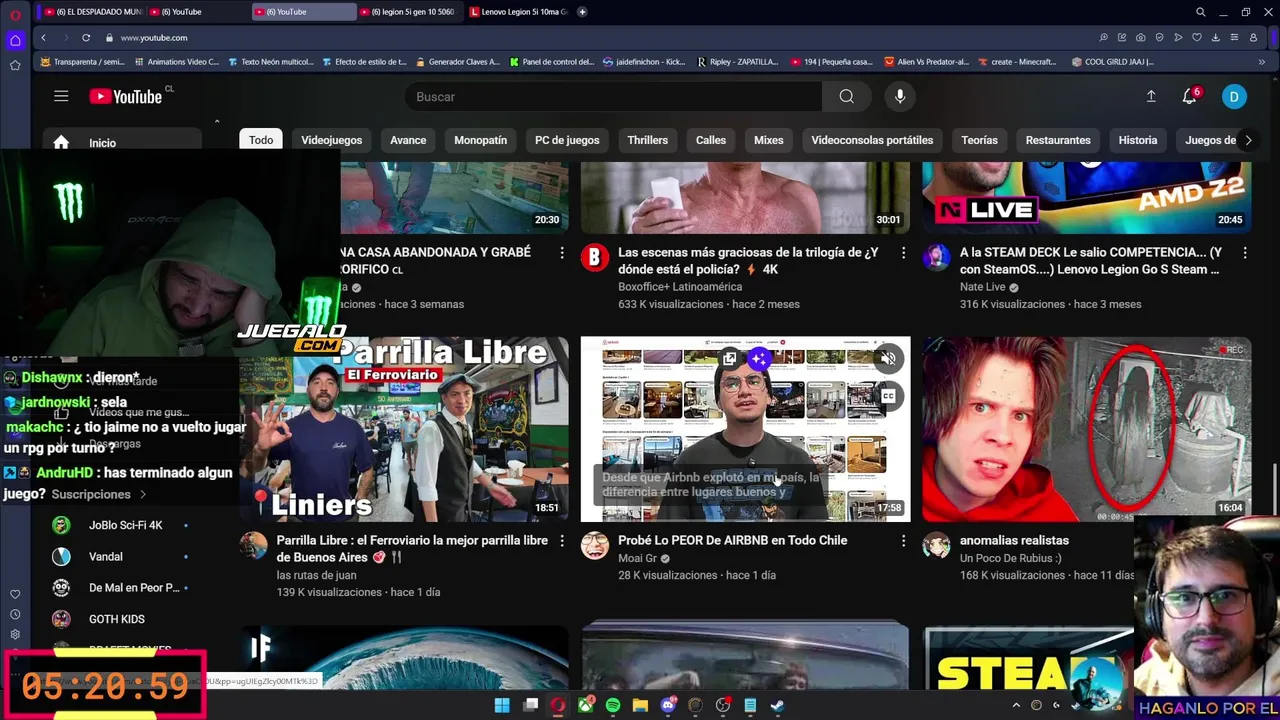Open the YouTube hamburger guide menu
This screenshot has width=1280, height=720.
click(61, 96)
